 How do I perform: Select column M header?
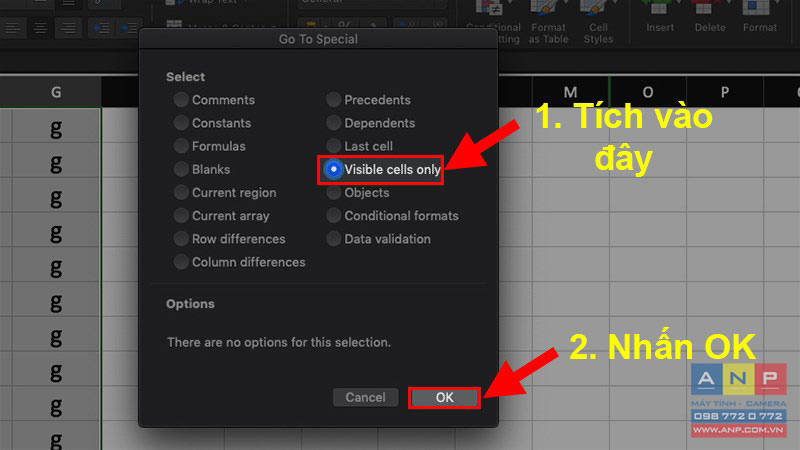570,92
